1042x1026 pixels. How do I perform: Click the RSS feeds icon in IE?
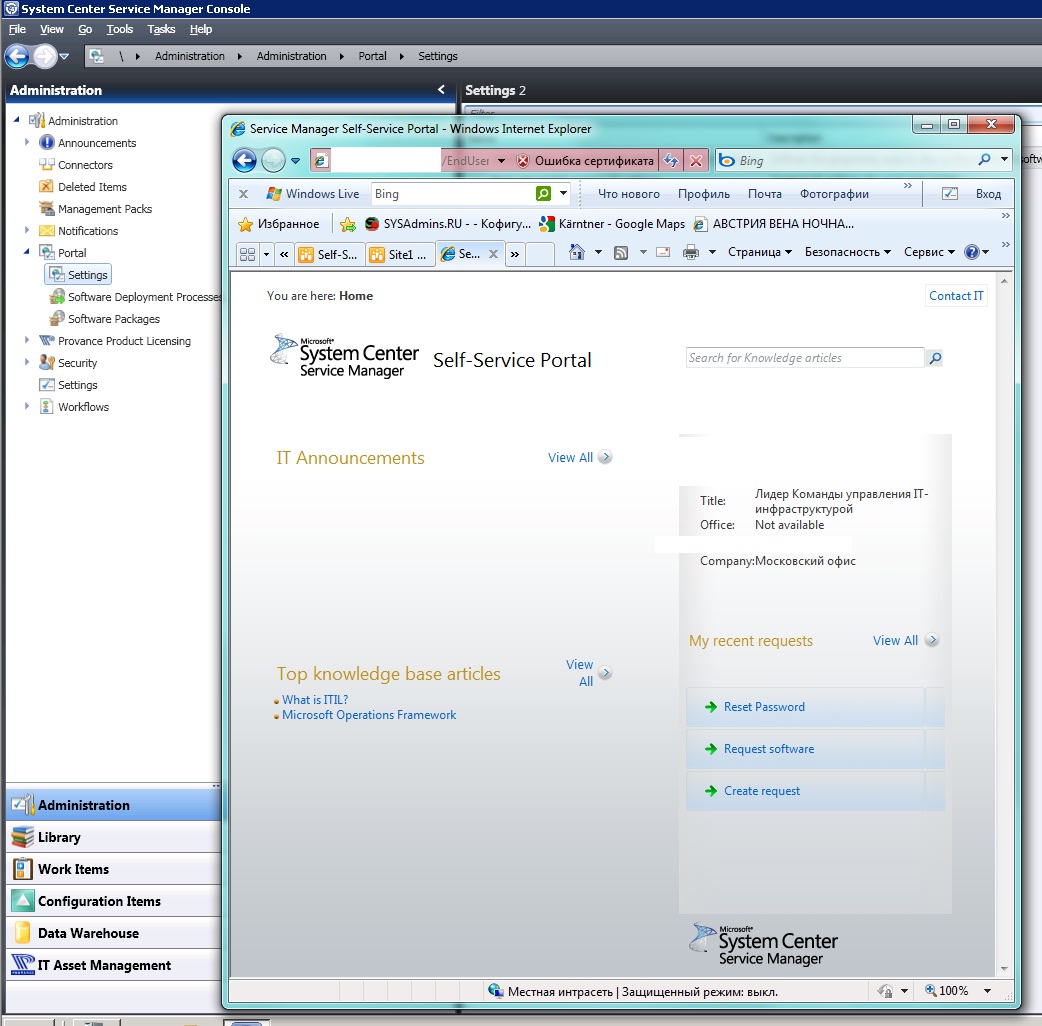pos(621,253)
